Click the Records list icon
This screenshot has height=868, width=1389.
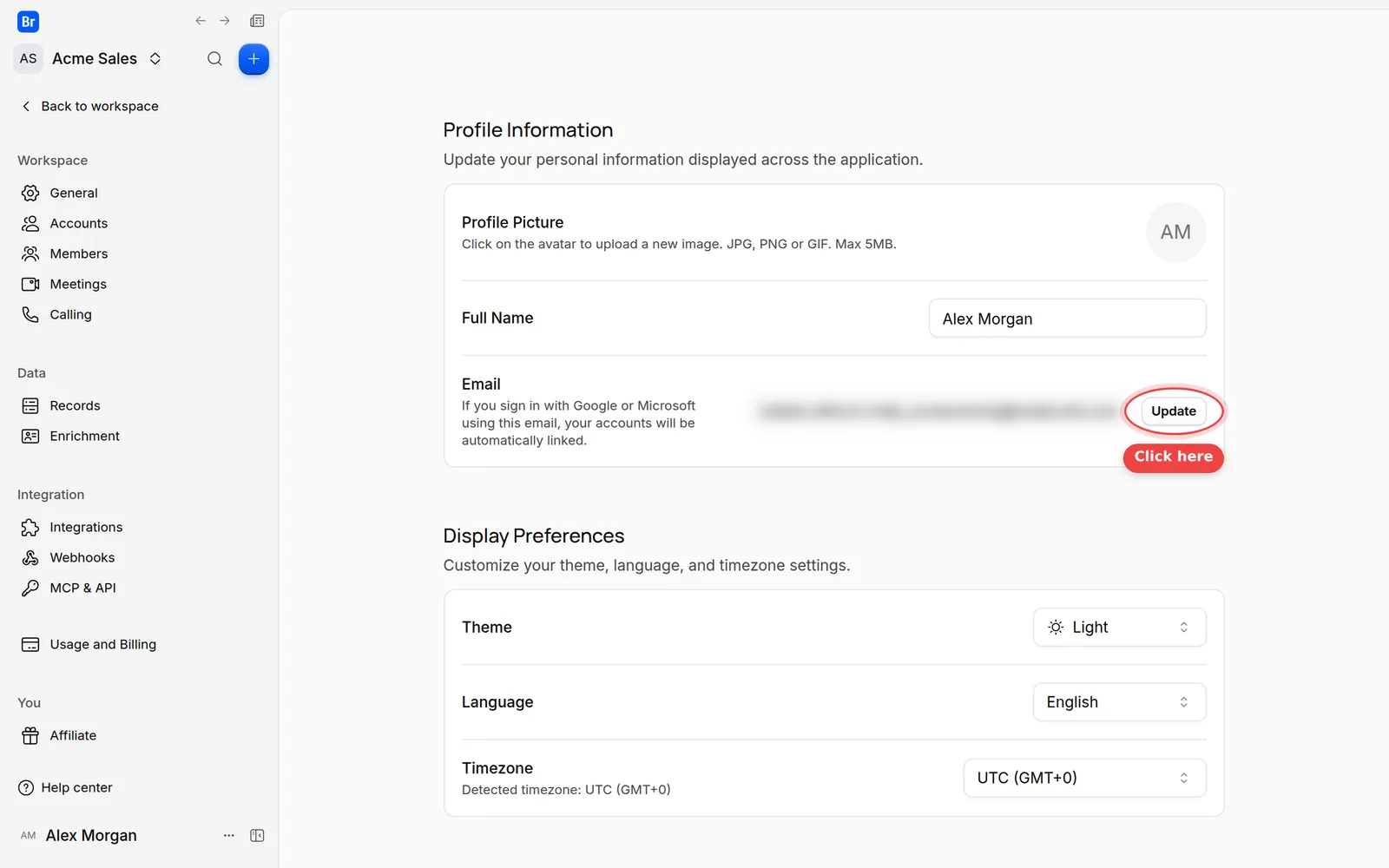(30, 405)
